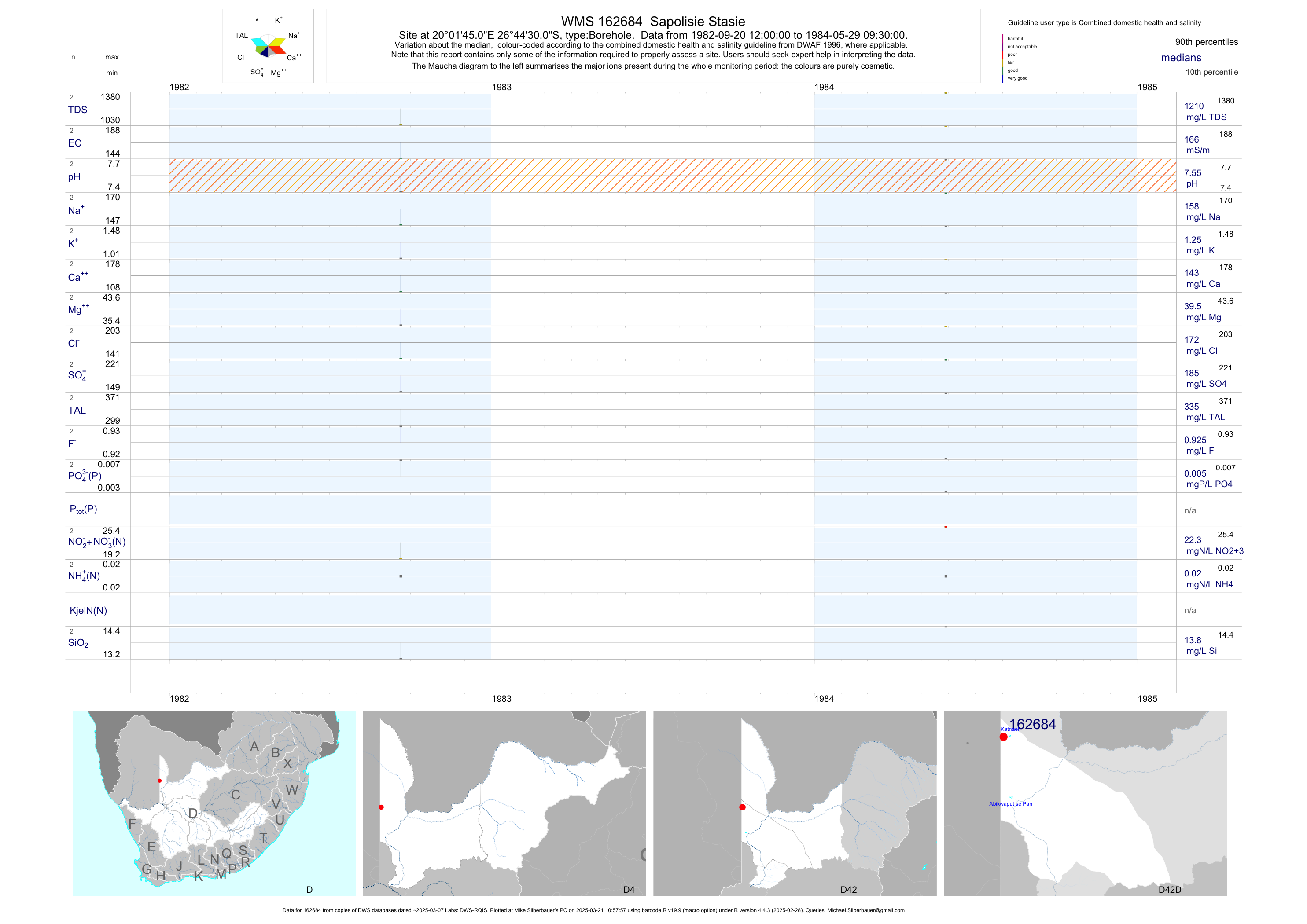Click region letter C on country map
The height and width of the screenshot is (924, 1307).
235,794
